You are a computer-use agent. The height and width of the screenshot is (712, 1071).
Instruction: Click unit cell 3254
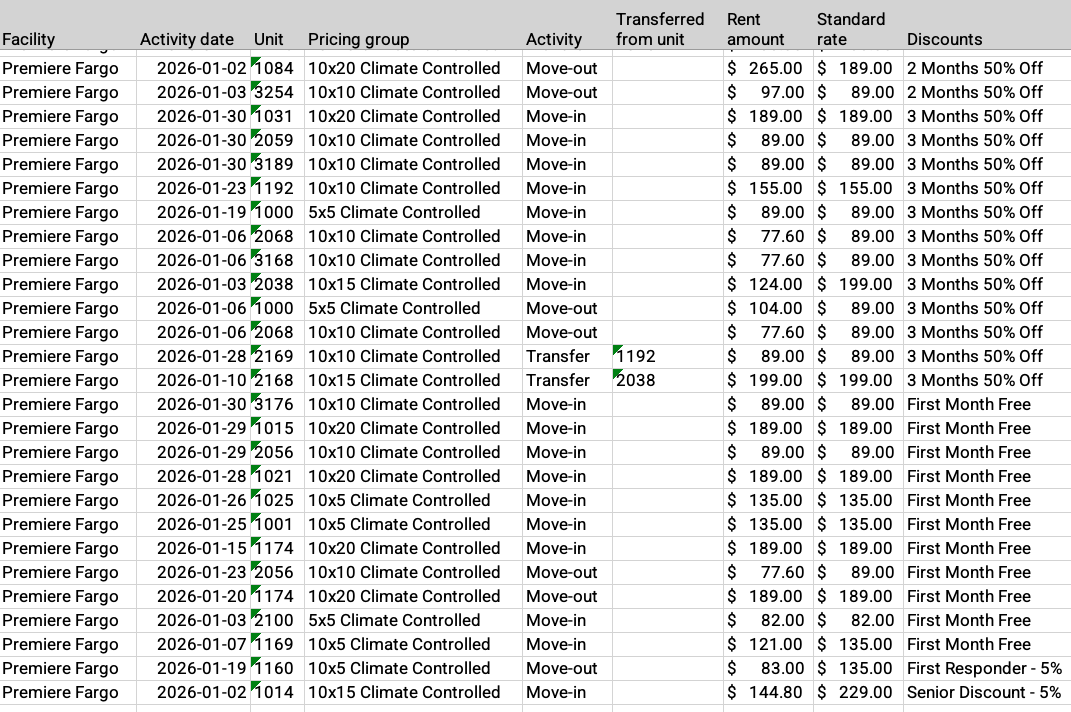click(275, 92)
